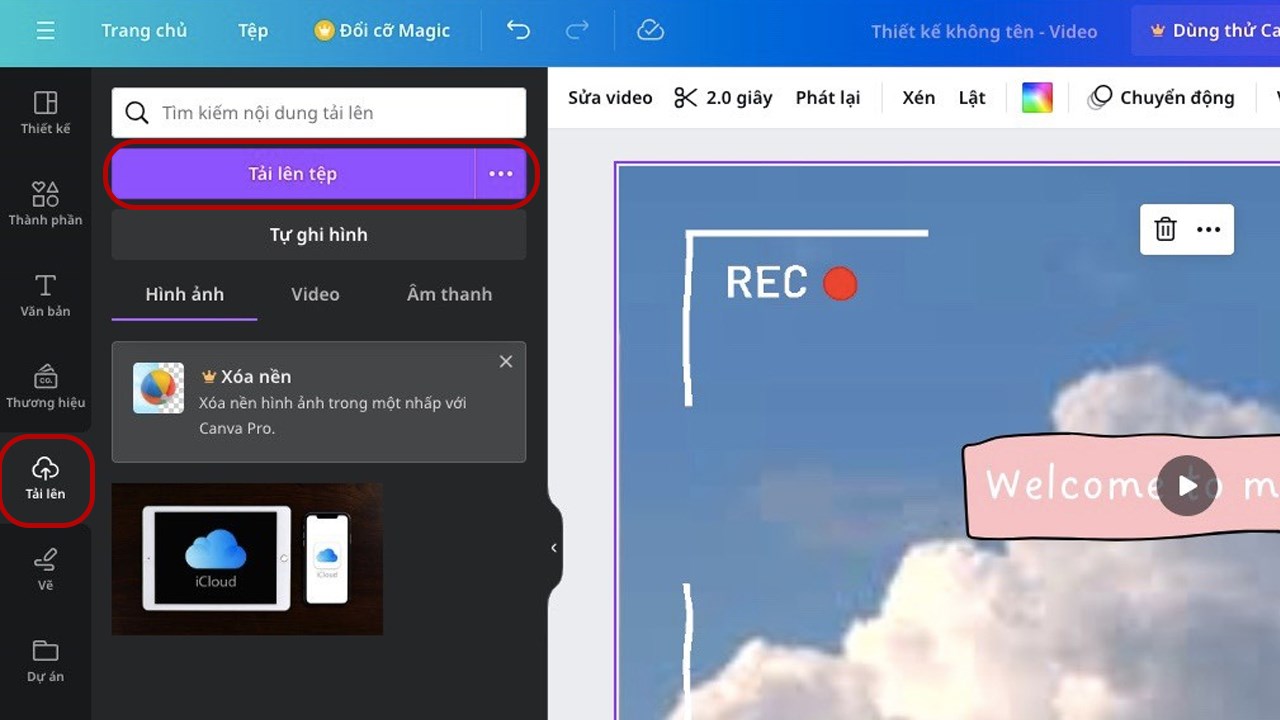The image size is (1280, 720).
Task: Open Dự án projects folder
Action: pyautogui.click(x=45, y=660)
